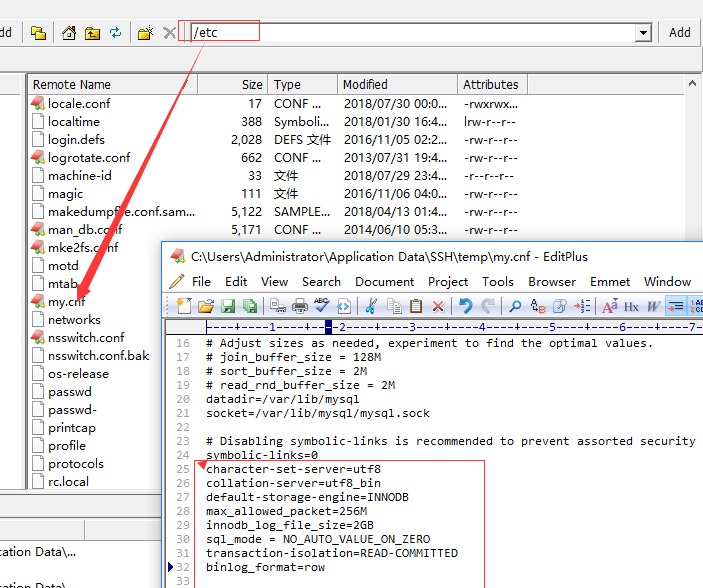
Task: Click into the /etc path field
Action: [412, 33]
